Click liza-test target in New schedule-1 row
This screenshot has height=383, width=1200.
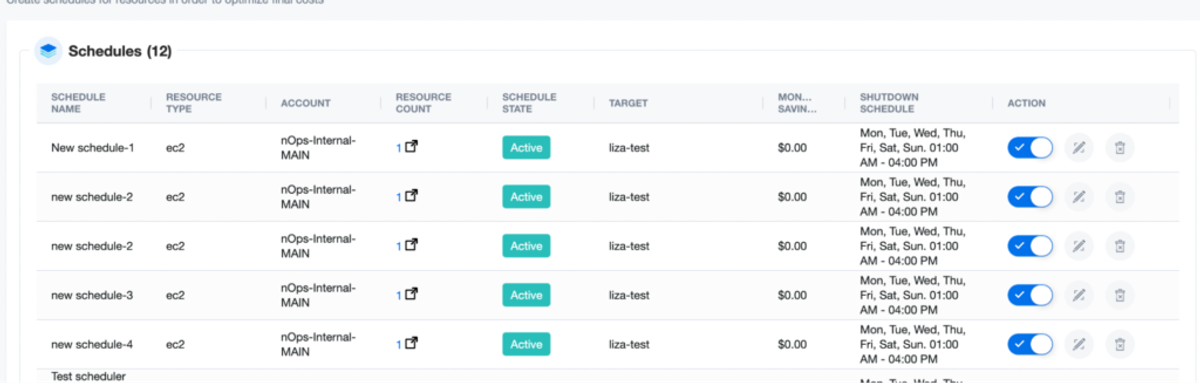click(629, 148)
